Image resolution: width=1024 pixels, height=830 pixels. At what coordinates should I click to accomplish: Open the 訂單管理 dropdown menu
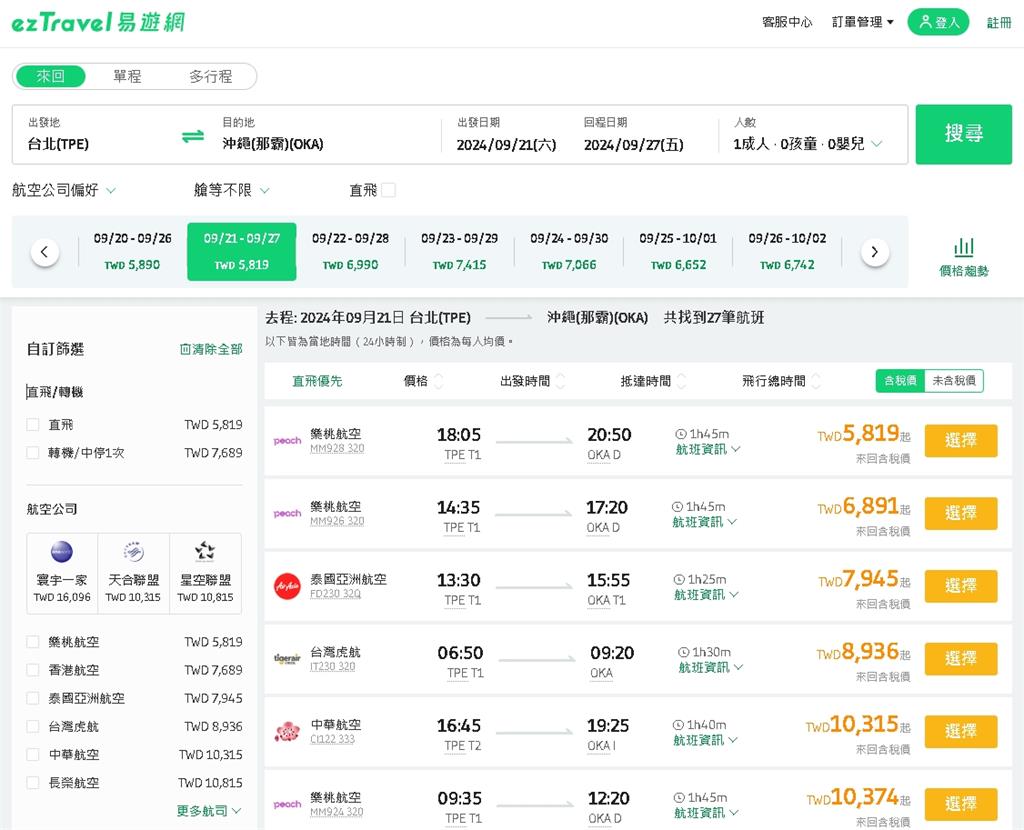(x=862, y=22)
